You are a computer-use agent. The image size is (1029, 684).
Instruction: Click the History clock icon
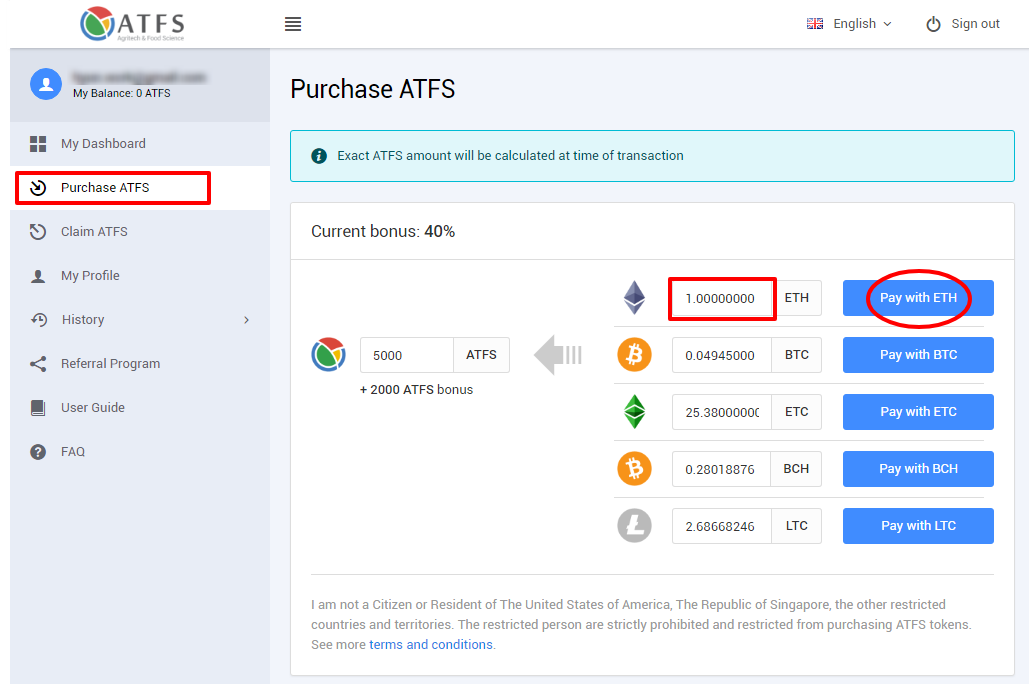click(x=39, y=320)
